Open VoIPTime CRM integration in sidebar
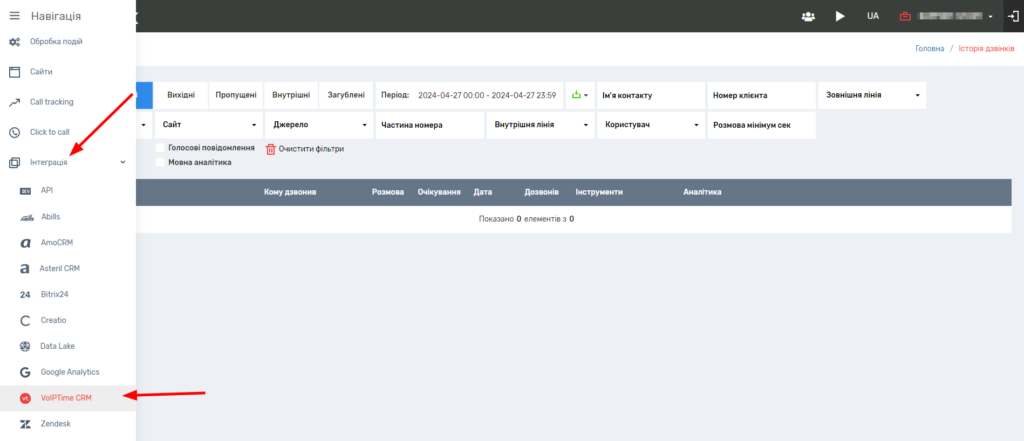 [67, 397]
